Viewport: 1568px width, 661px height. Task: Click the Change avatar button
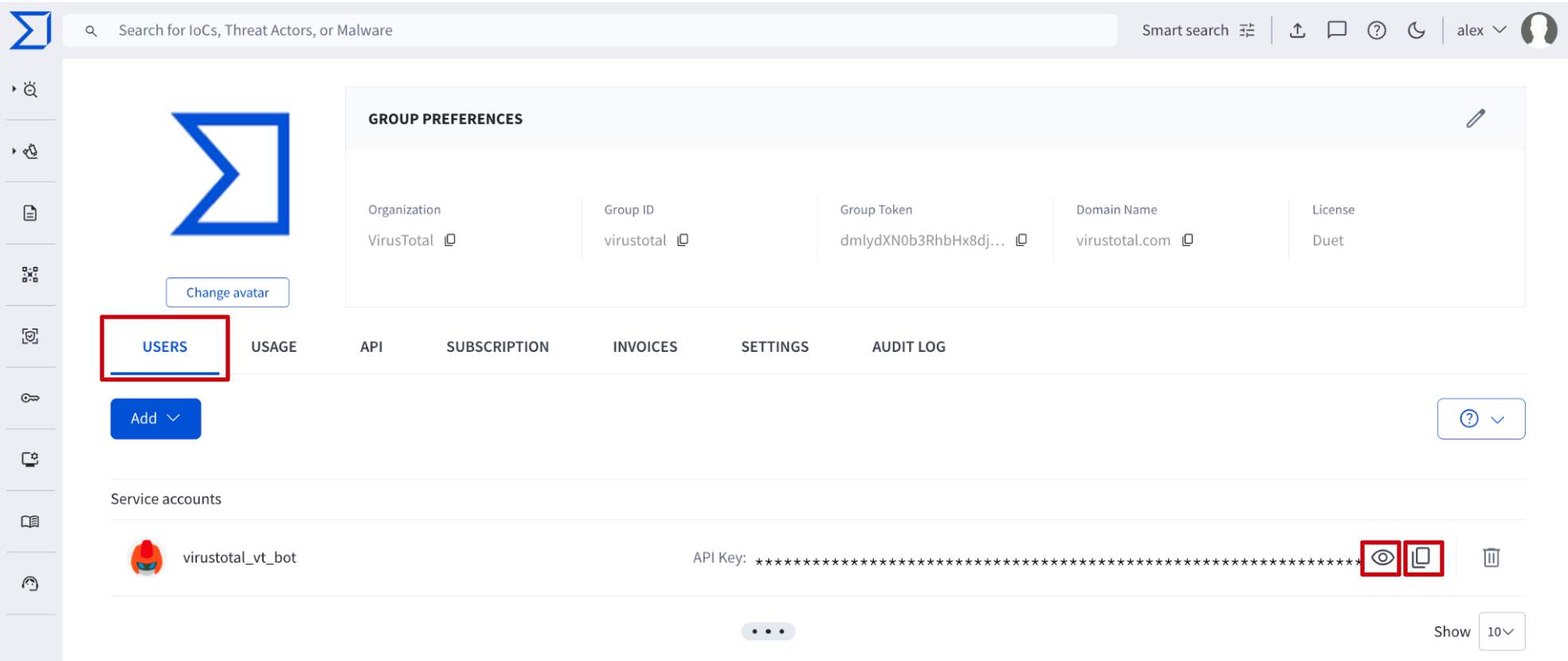[228, 292]
